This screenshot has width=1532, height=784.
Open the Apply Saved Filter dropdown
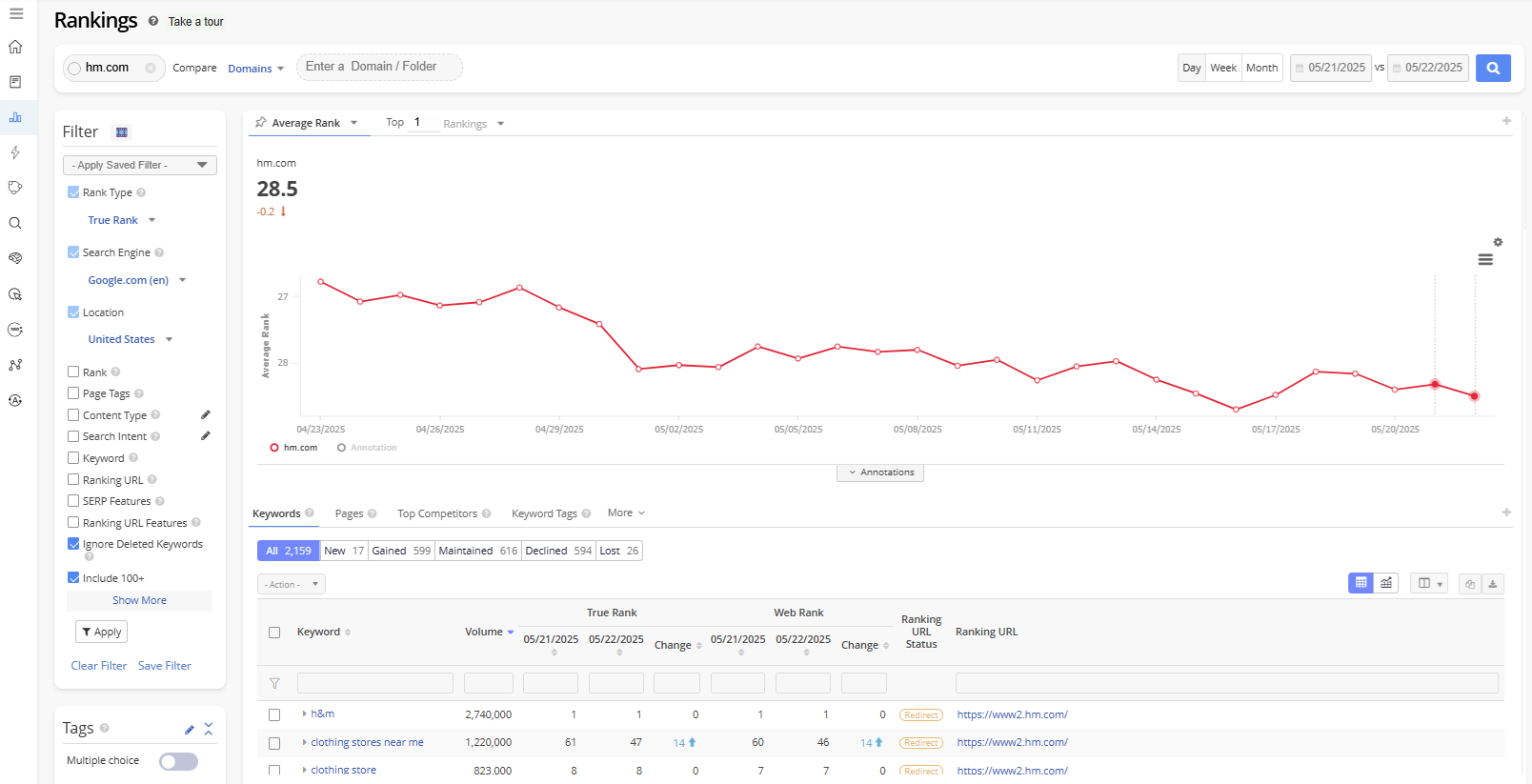point(139,165)
